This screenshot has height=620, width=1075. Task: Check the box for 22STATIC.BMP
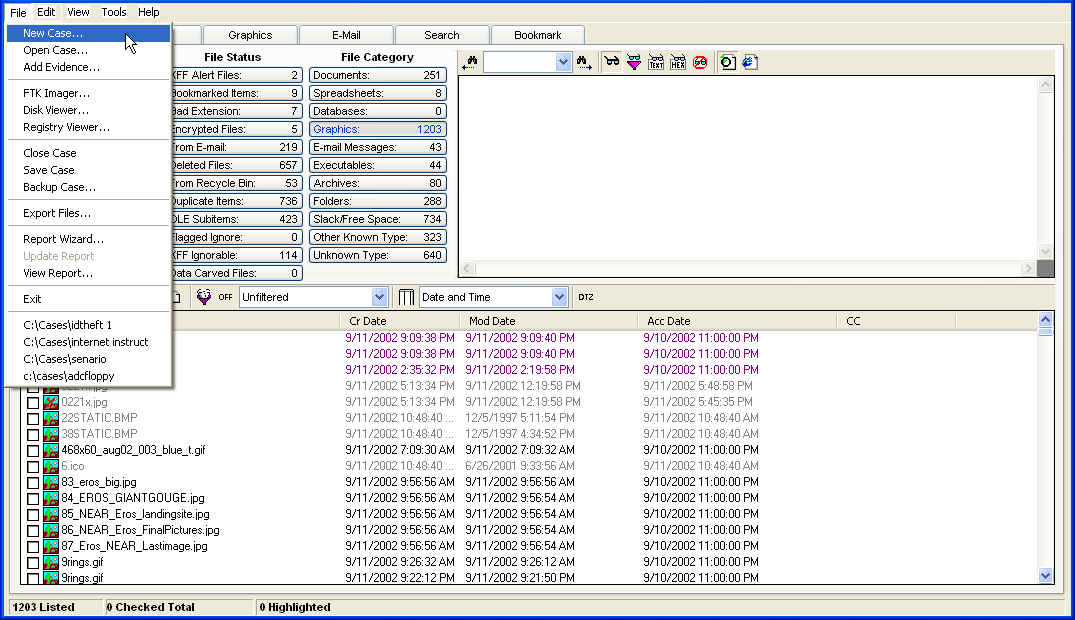(33, 418)
